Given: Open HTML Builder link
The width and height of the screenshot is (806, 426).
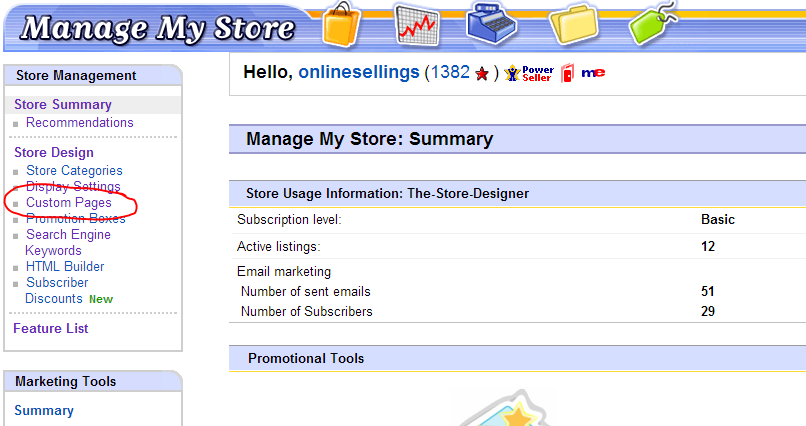Looking at the screenshot, I should click(65, 266).
